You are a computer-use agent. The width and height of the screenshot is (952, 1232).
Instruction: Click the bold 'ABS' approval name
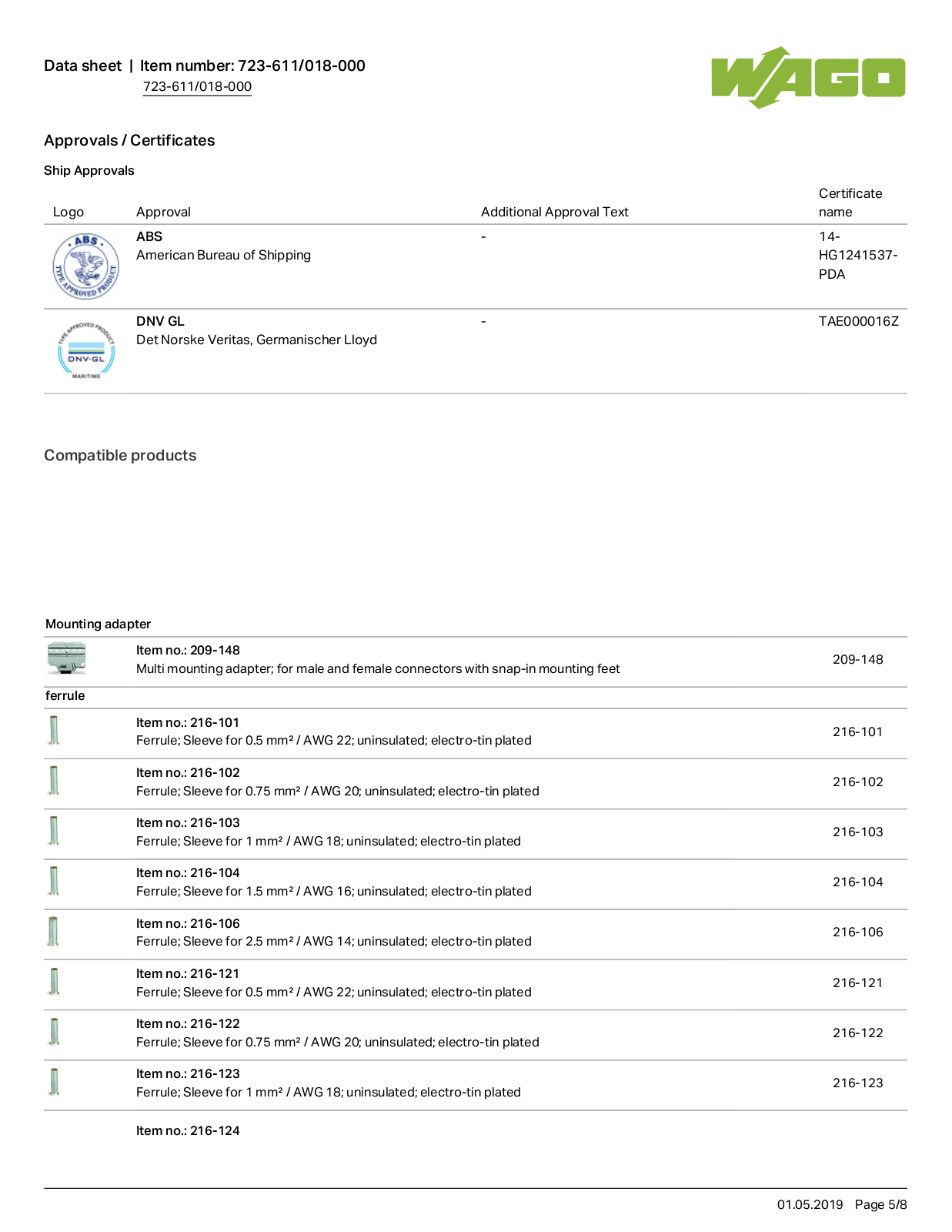[149, 236]
